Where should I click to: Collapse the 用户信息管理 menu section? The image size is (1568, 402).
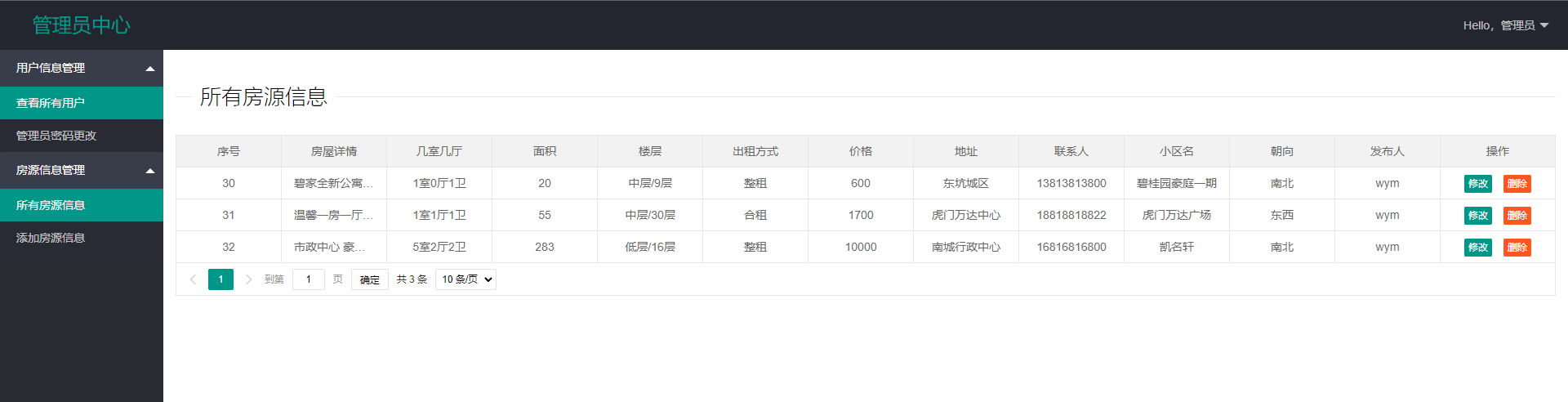(x=82, y=68)
